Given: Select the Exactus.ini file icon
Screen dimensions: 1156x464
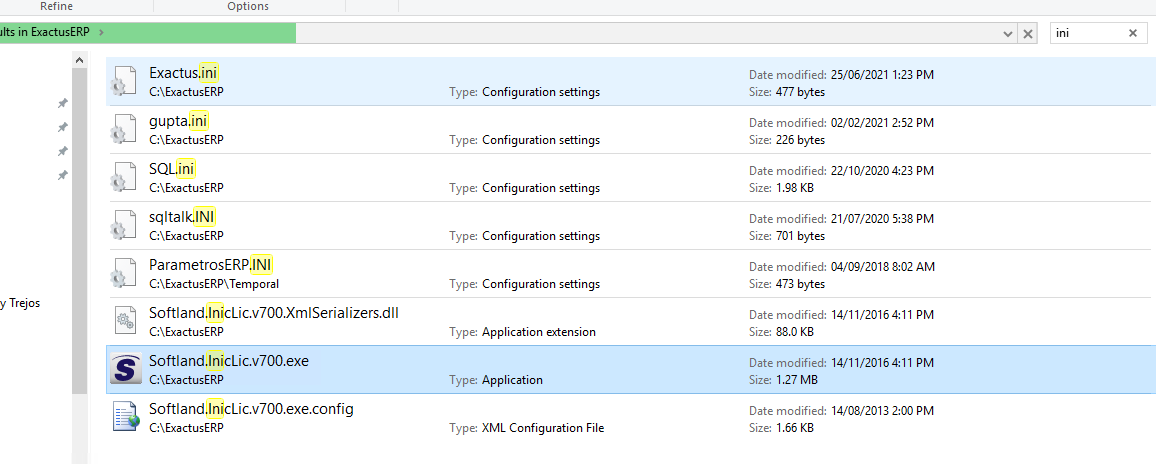Looking at the screenshot, I should pos(123,82).
